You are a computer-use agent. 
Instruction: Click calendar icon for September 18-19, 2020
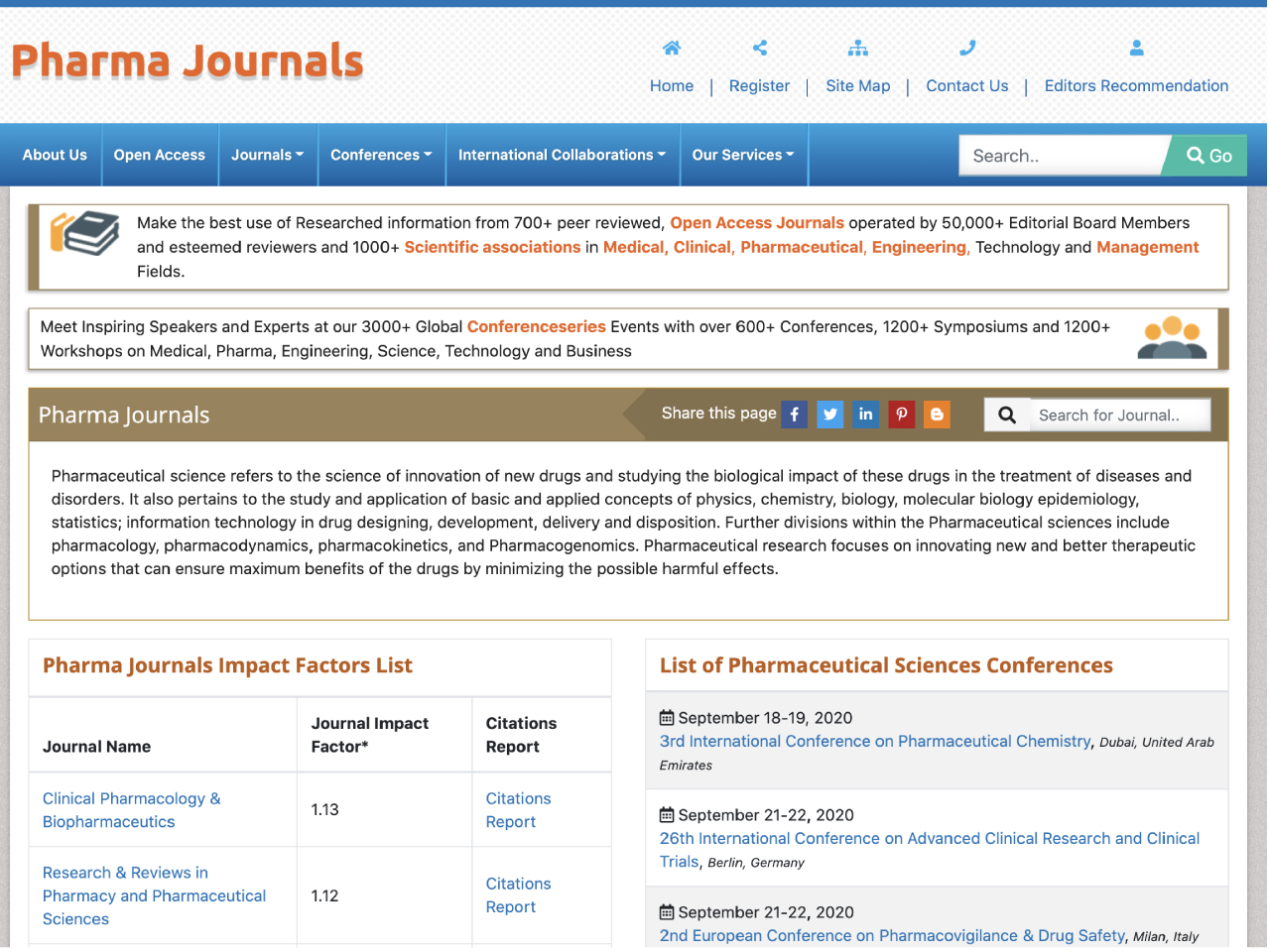pos(667,718)
